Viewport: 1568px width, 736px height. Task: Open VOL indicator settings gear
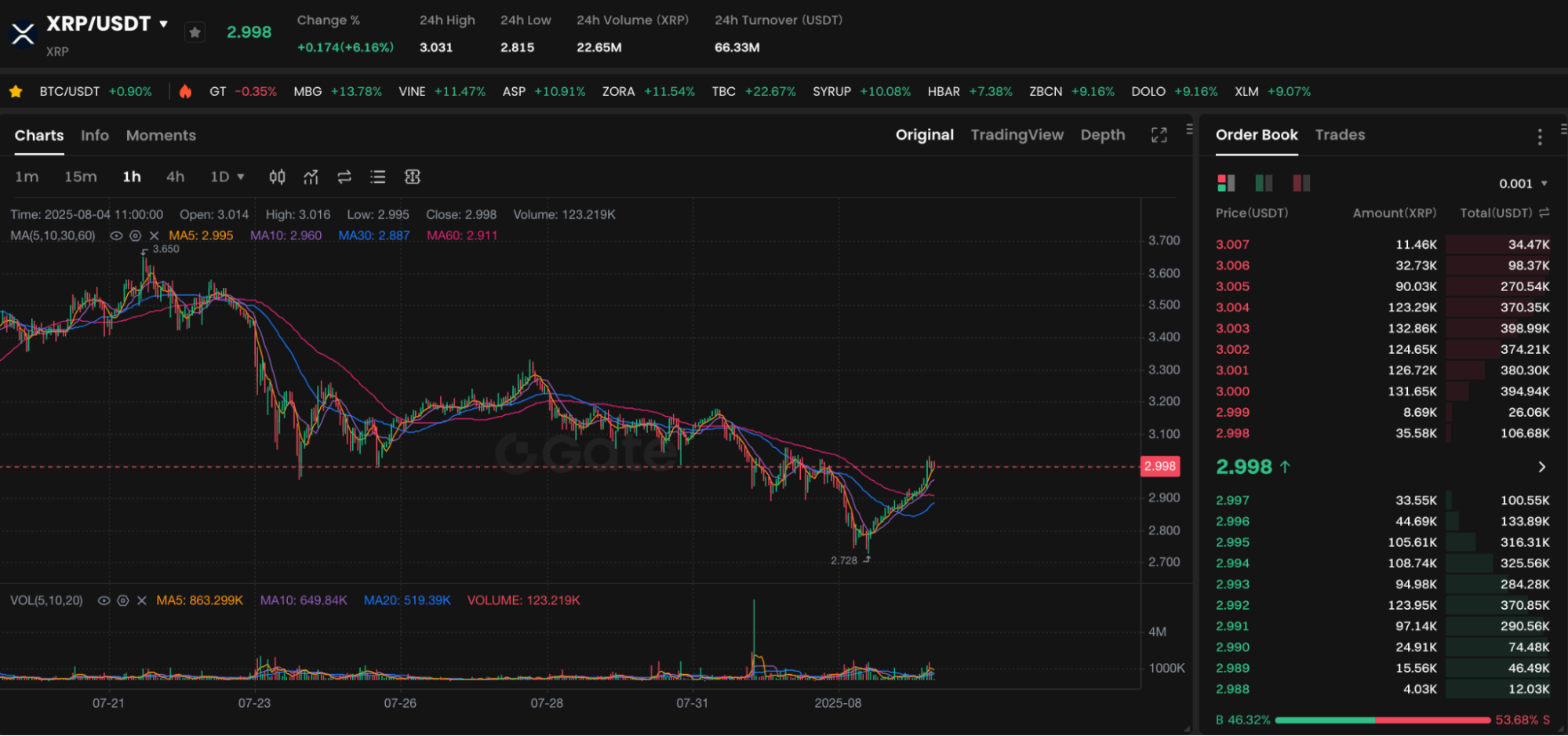coord(123,600)
